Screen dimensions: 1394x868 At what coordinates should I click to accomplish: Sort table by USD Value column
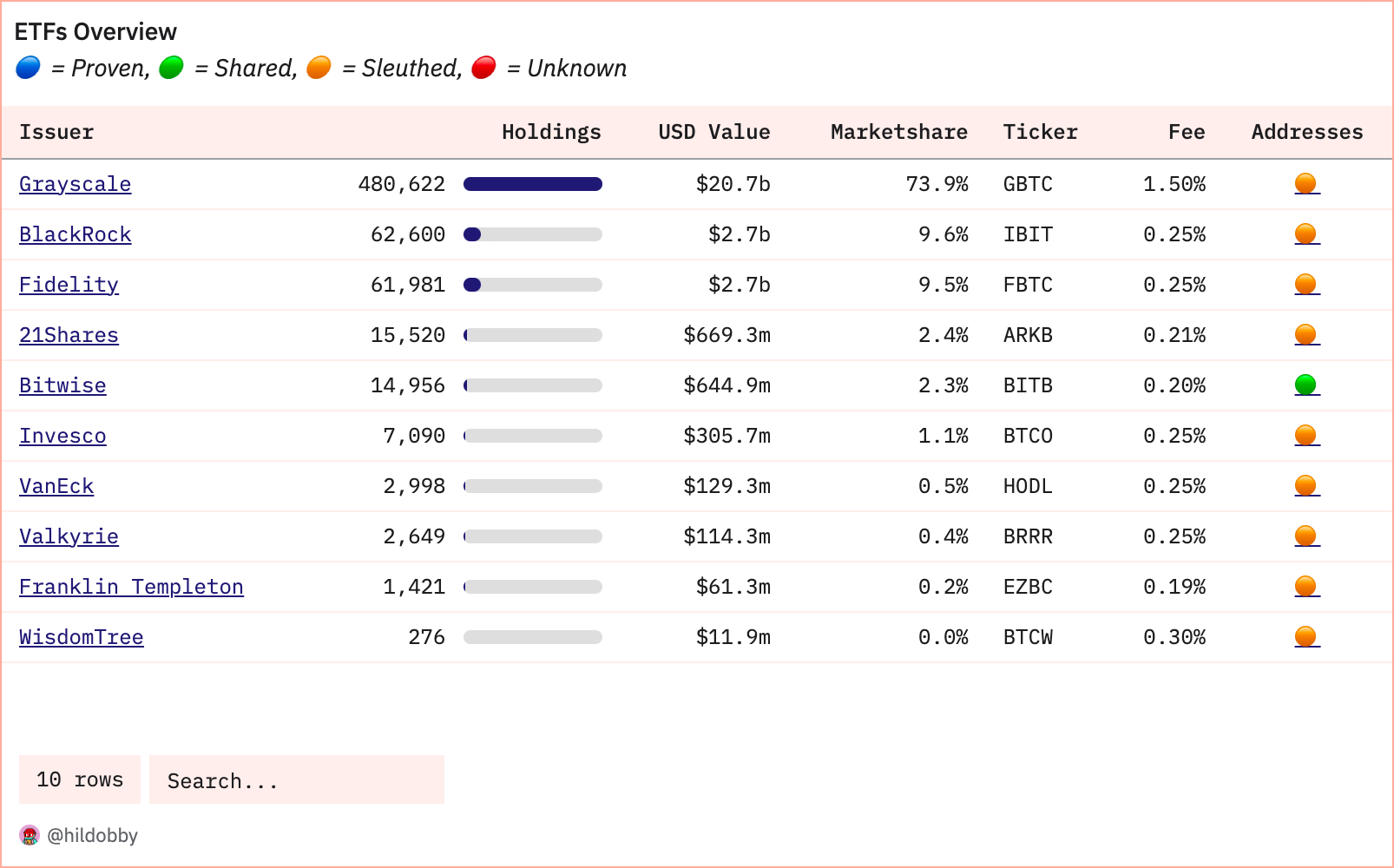[x=714, y=132]
